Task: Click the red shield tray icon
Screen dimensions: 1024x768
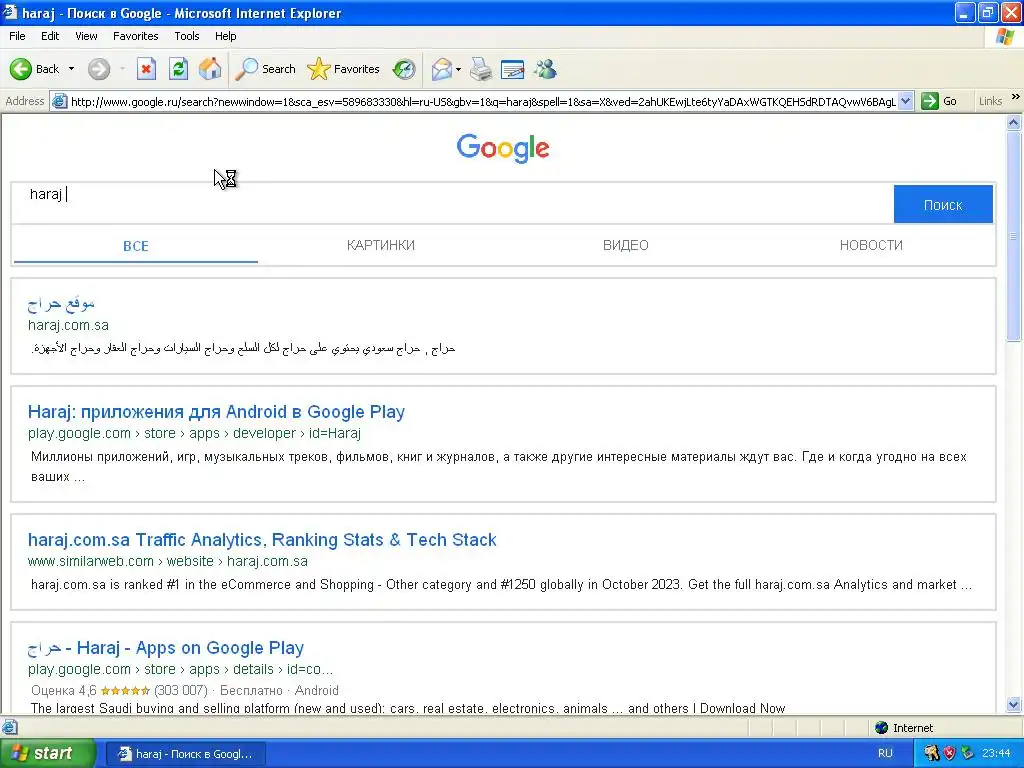Action: coord(949,753)
